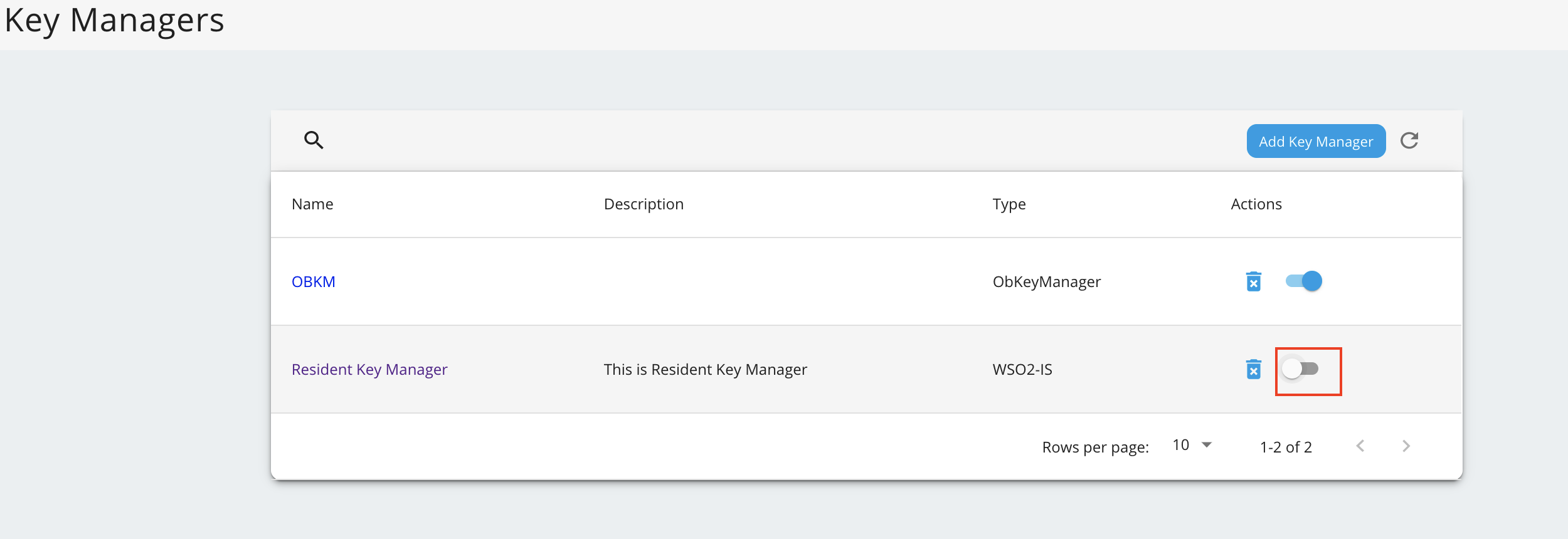Delete the OBKM key manager
The width and height of the screenshot is (1568, 539).
point(1253,281)
